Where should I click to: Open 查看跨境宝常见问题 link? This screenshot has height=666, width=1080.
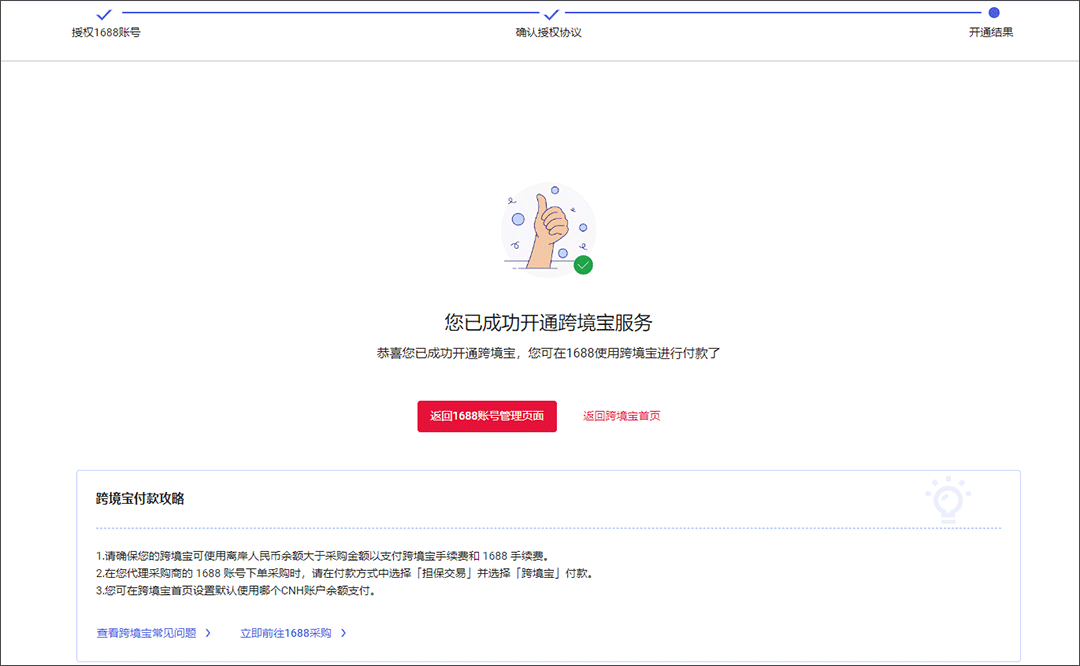(146, 633)
